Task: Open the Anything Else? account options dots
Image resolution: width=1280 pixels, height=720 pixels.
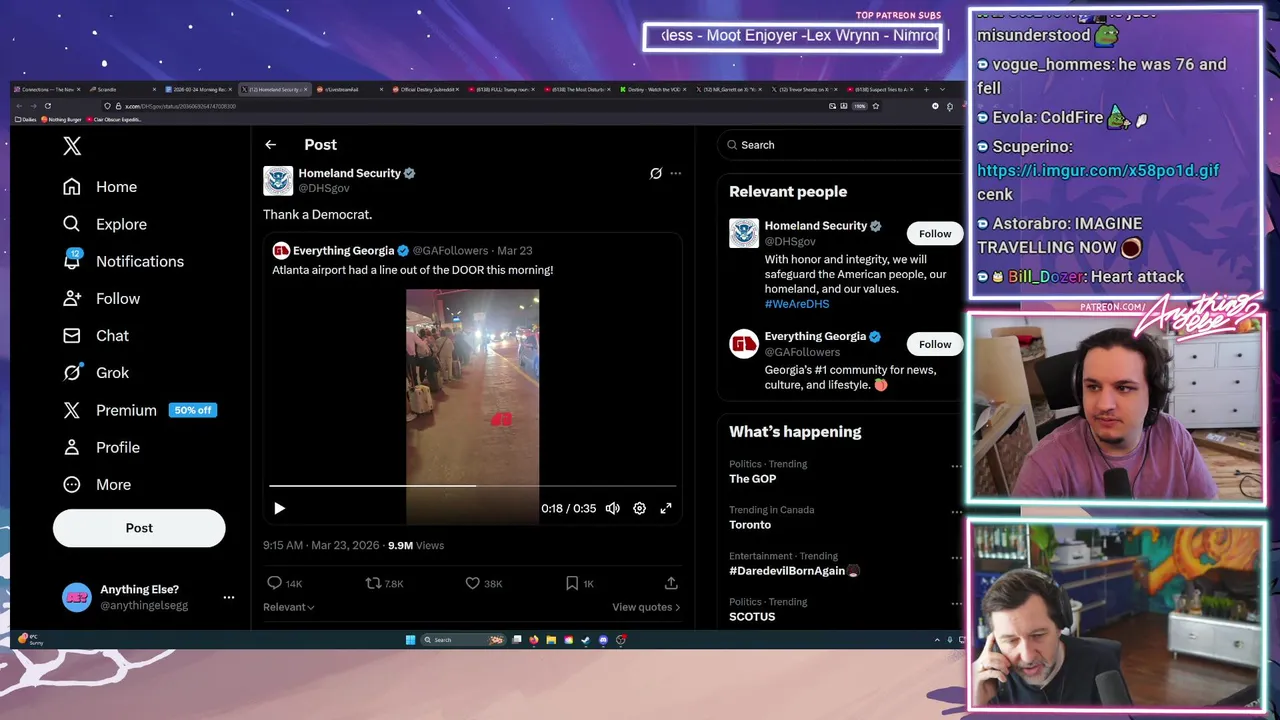Action: pyautogui.click(x=229, y=597)
